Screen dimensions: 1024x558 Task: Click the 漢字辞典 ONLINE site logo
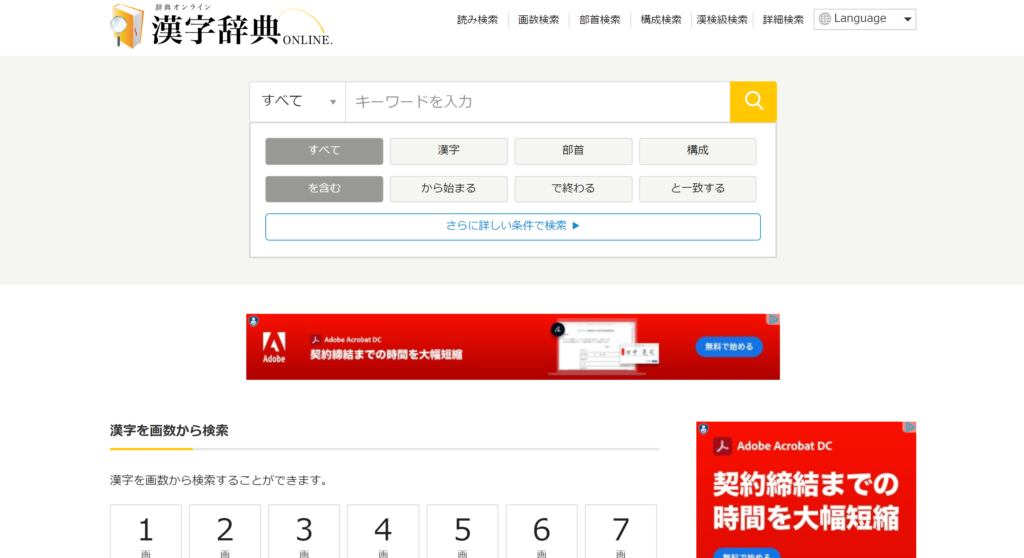click(x=221, y=27)
